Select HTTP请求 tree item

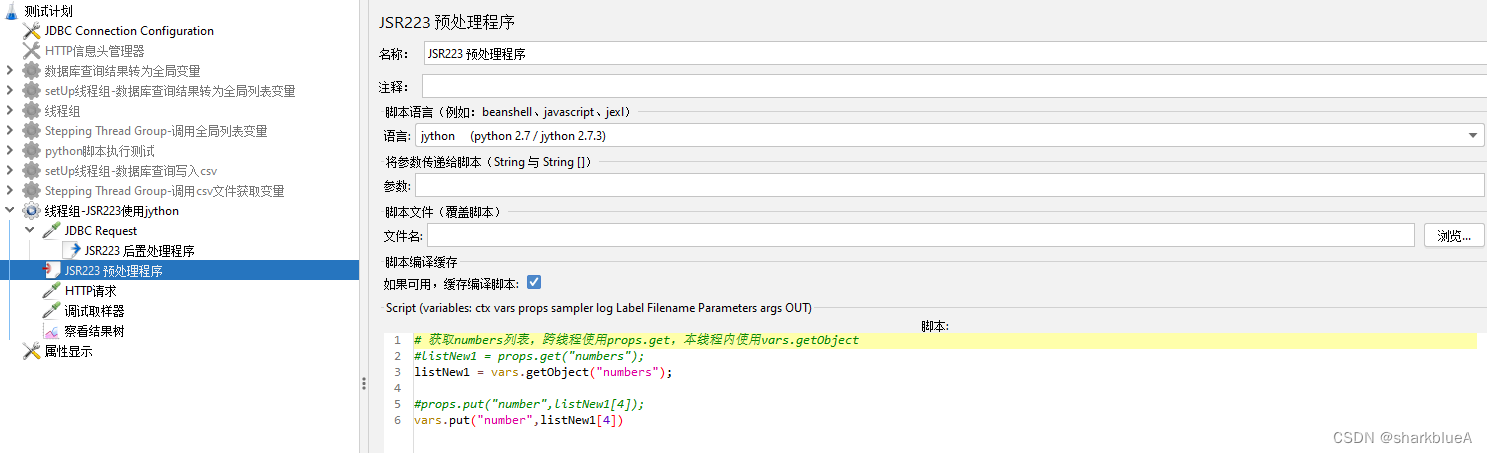pos(90,290)
